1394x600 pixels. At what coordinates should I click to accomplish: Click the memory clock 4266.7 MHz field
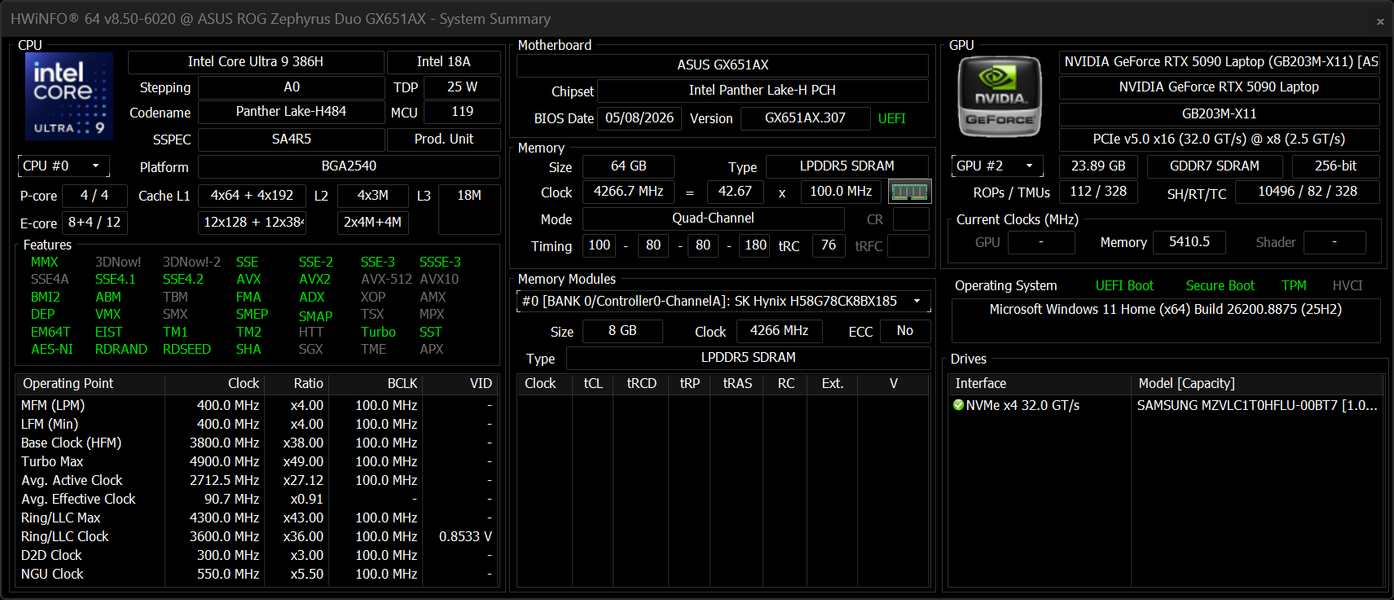[628, 192]
